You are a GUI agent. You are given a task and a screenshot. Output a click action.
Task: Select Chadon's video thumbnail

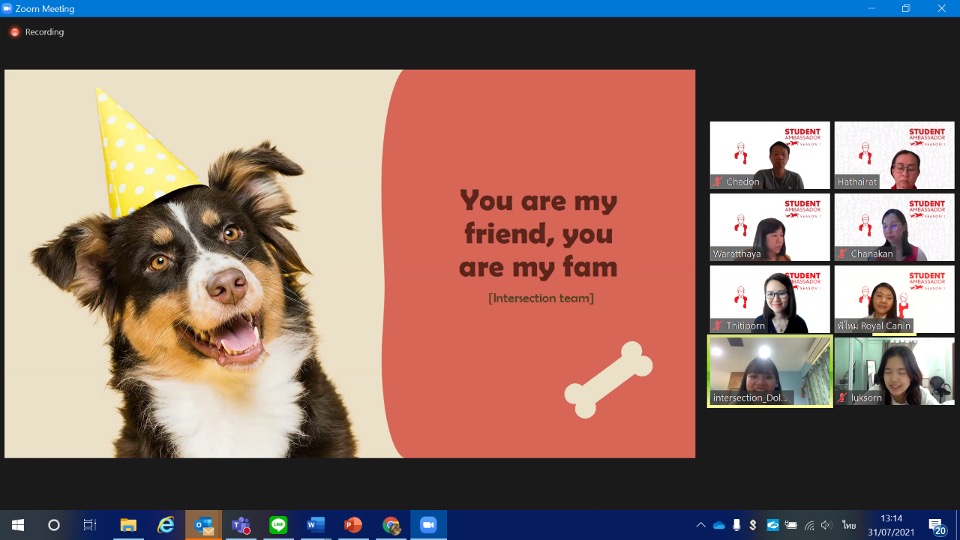click(769, 155)
